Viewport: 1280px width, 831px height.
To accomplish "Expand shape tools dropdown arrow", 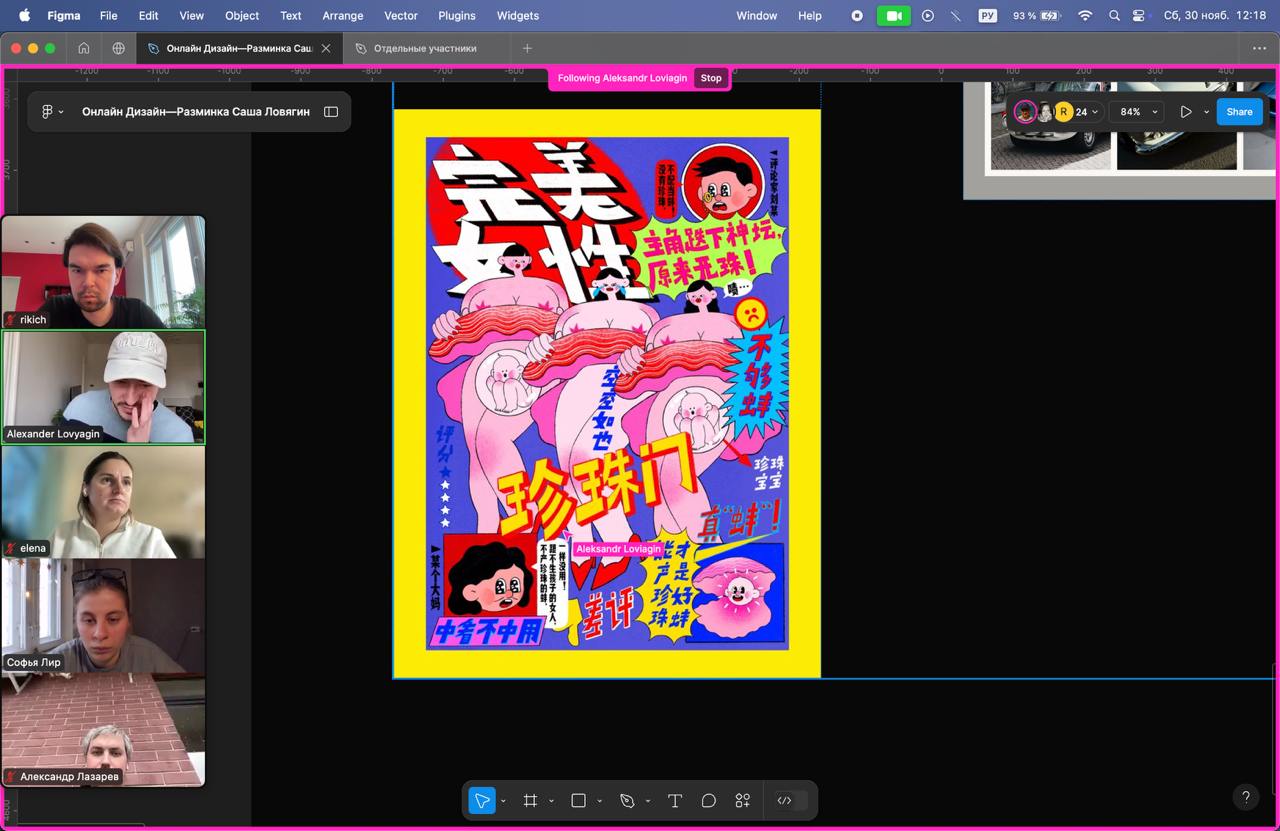I will [599, 801].
